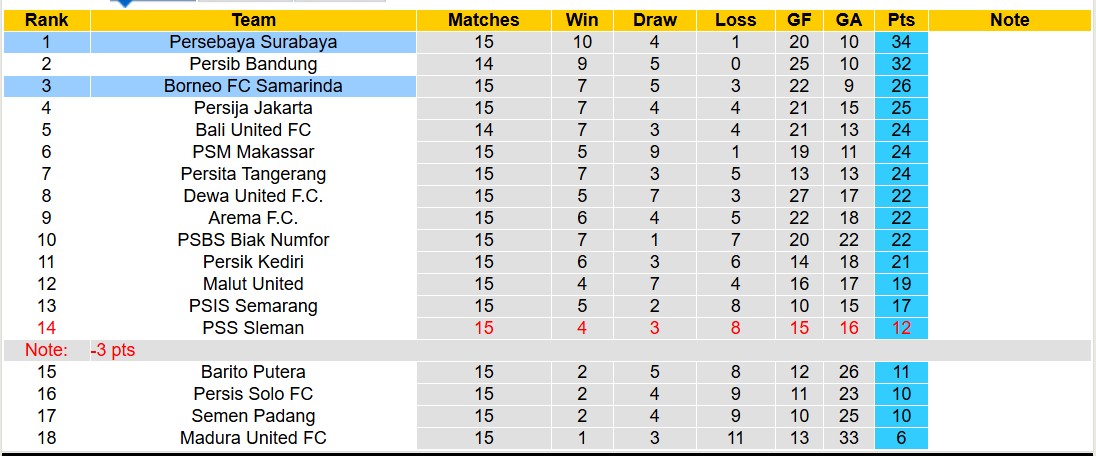Click the Rank column header
This screenshot has height=456, width=1096.
[x=45, y=20]
